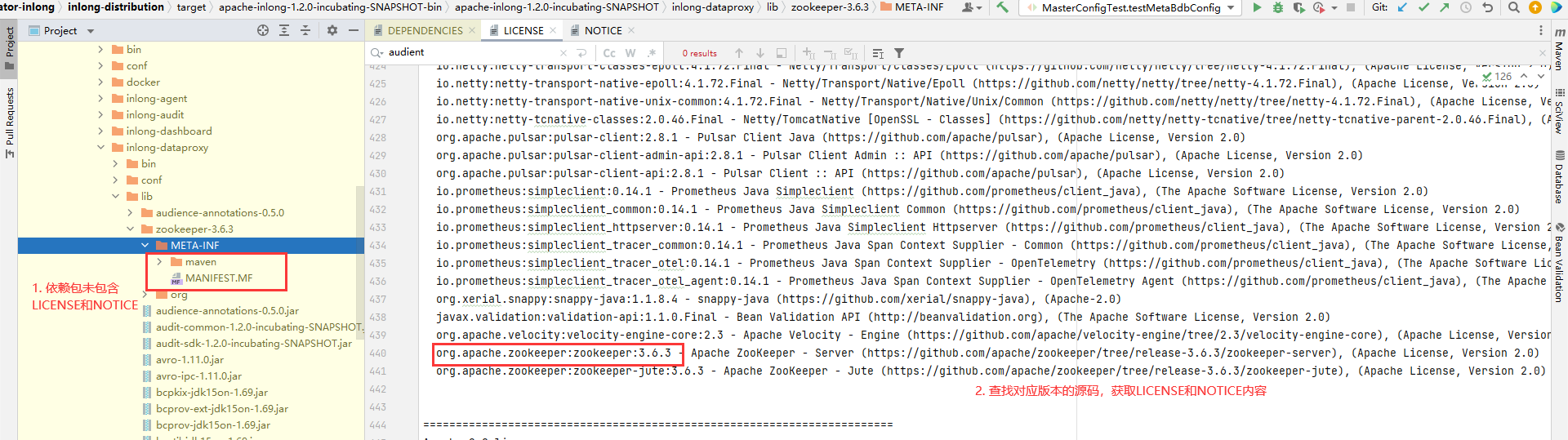Toggle whole Words (W) search option

(x=630, y=53)
